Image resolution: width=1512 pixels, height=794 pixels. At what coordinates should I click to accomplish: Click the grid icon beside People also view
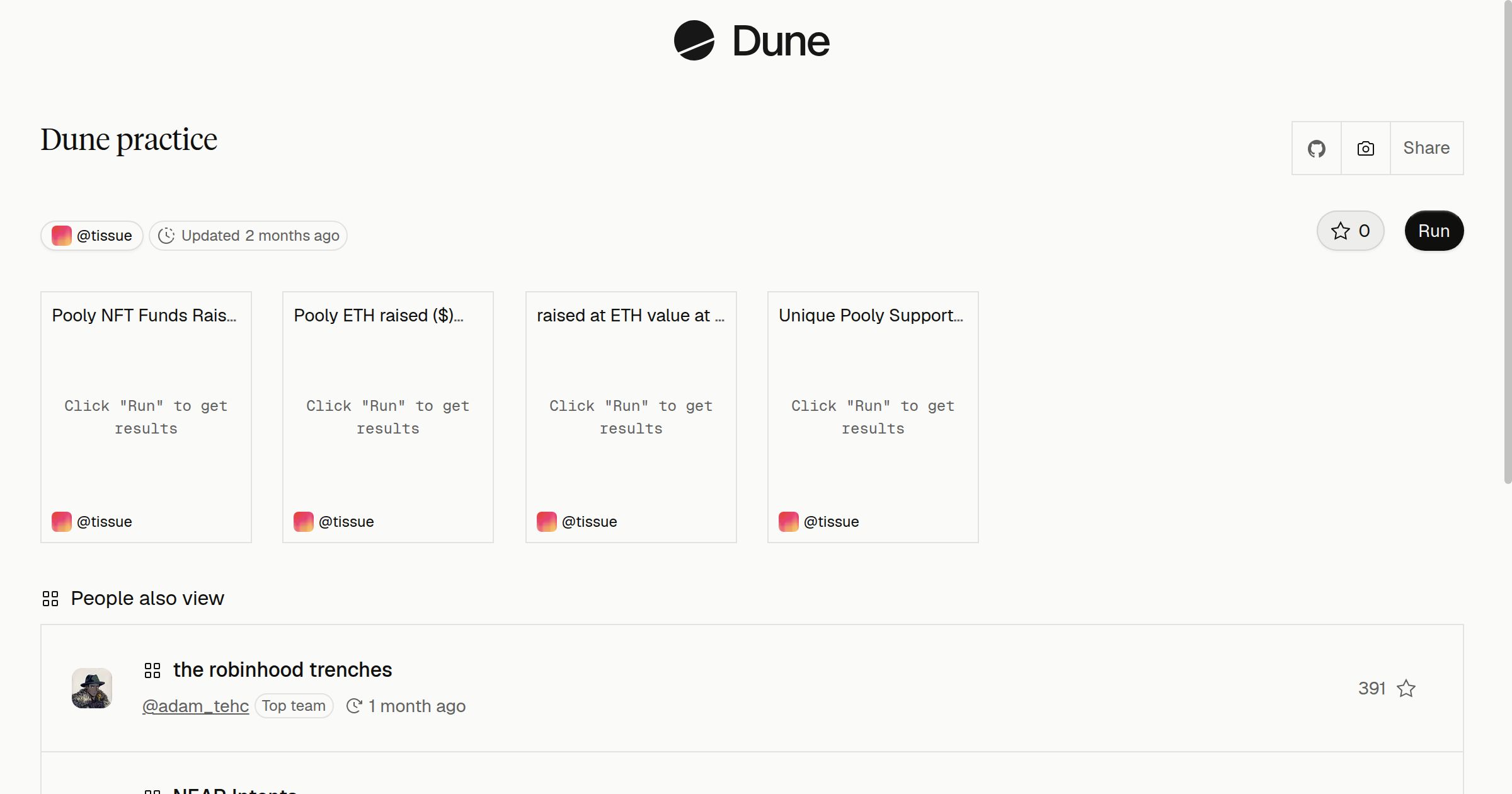coord(50,599)
